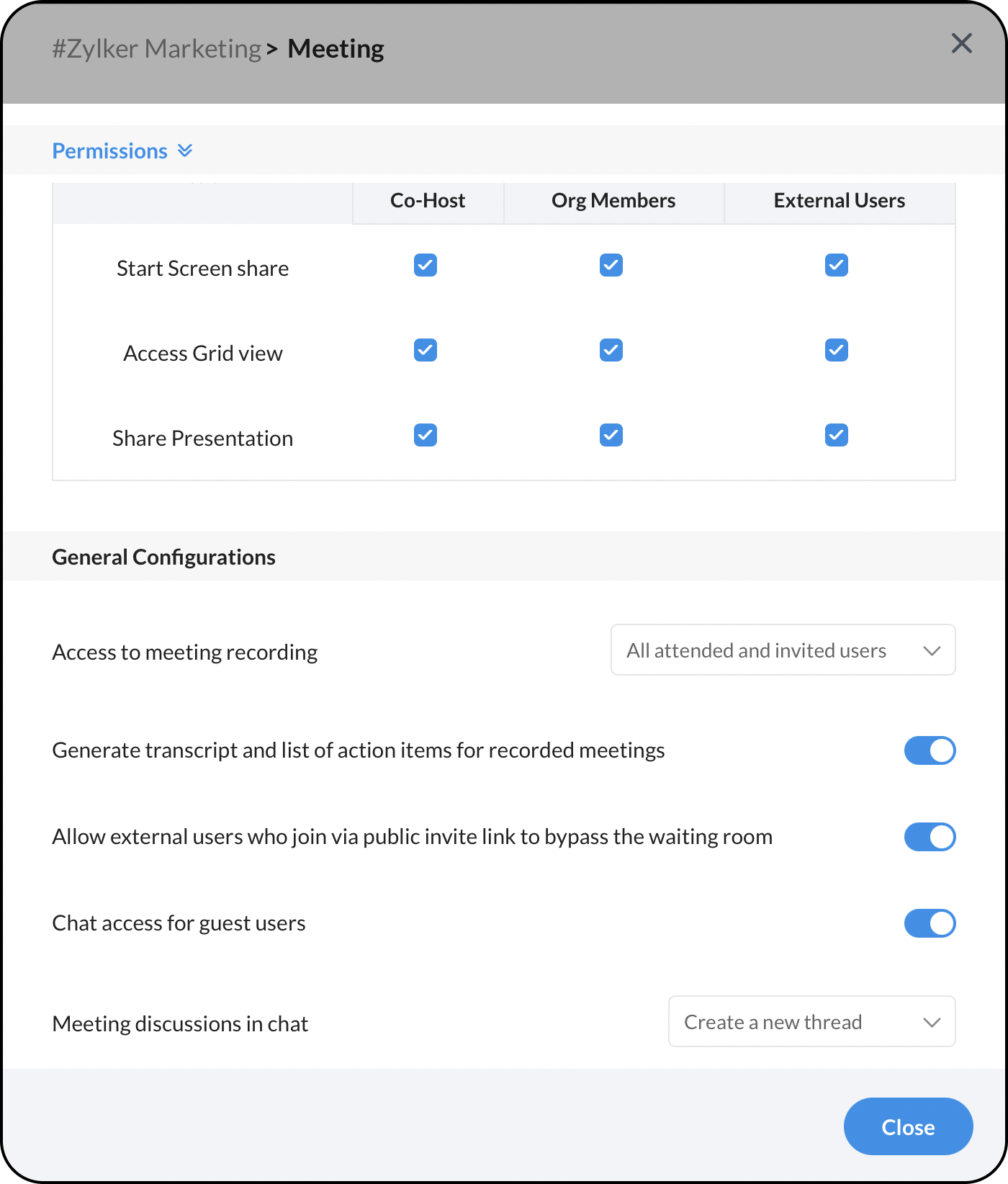Switch off chat access for guest users
The height and width of the screenshot is (1184, 1008).
coord(930,923)
